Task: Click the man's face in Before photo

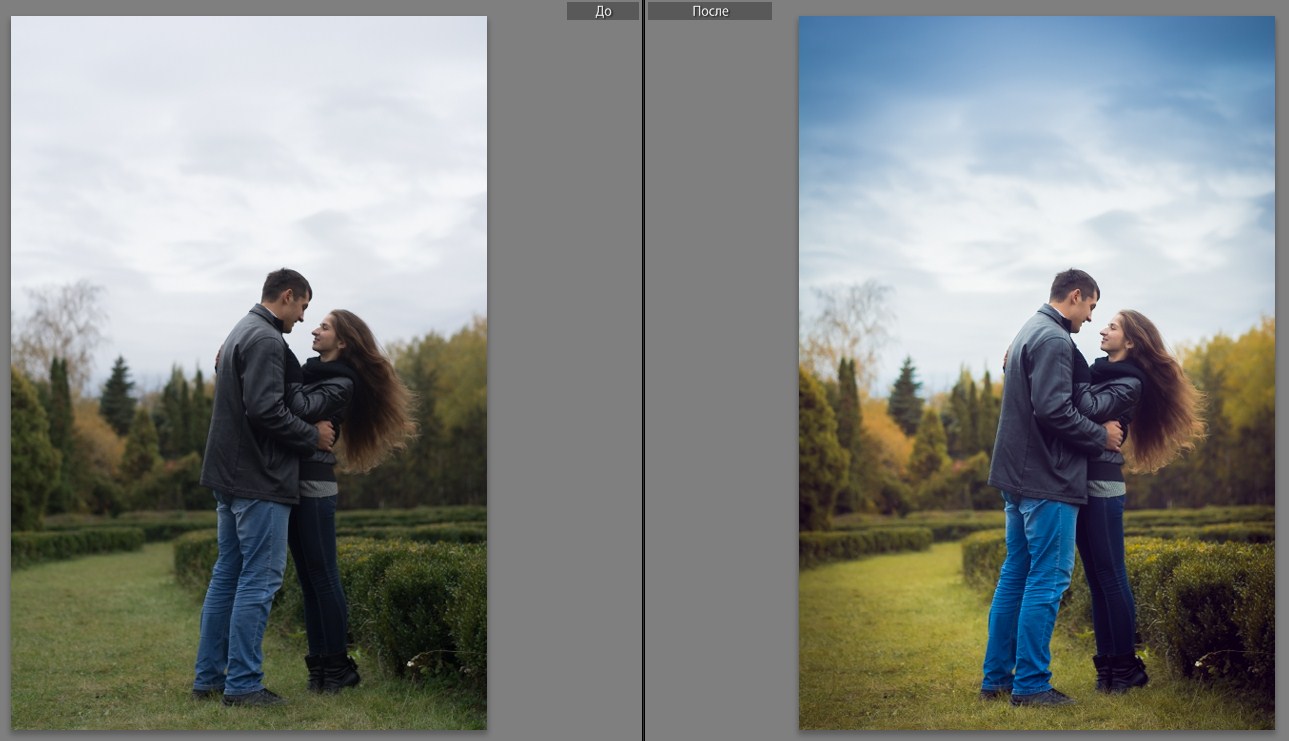Action: click(x=293, y=303)
